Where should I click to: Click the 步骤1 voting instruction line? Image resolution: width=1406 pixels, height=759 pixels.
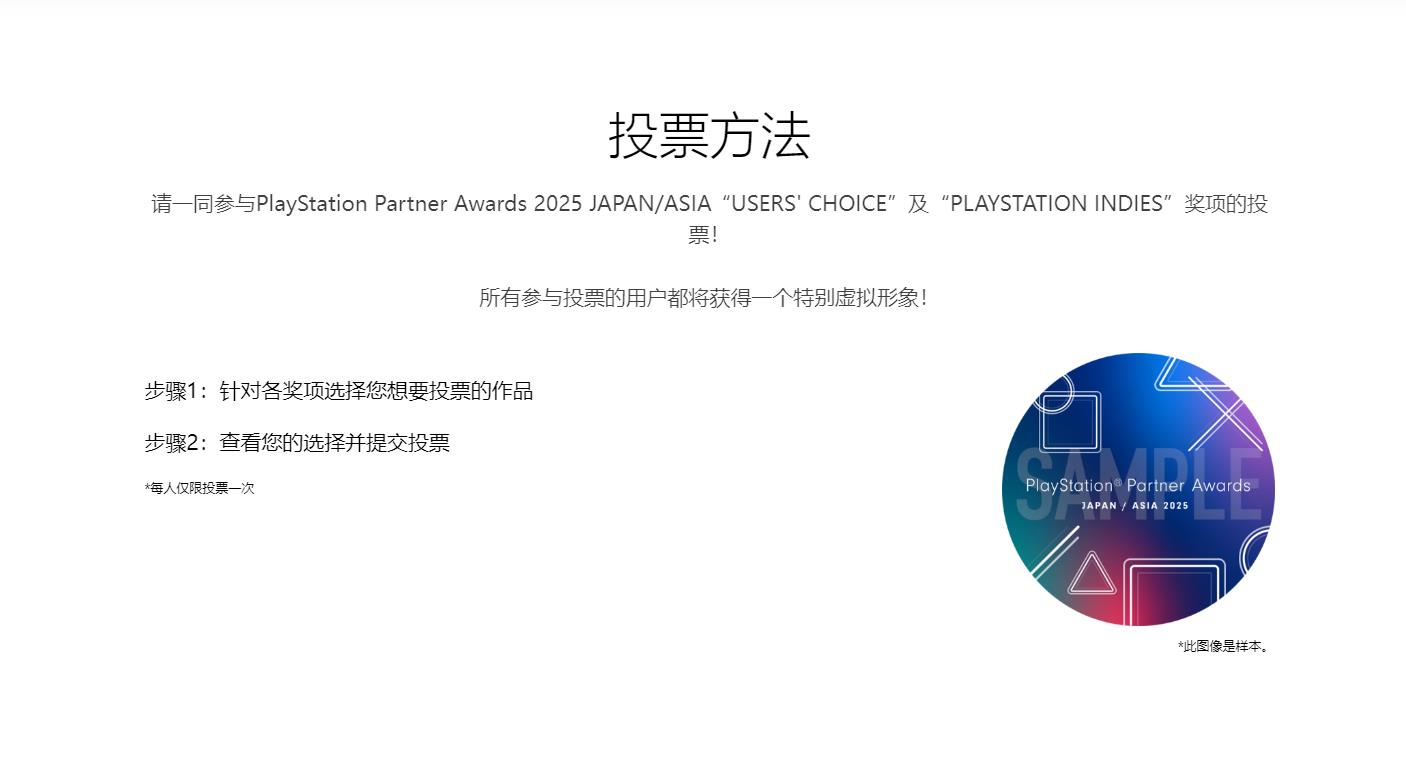click(338, 391)
